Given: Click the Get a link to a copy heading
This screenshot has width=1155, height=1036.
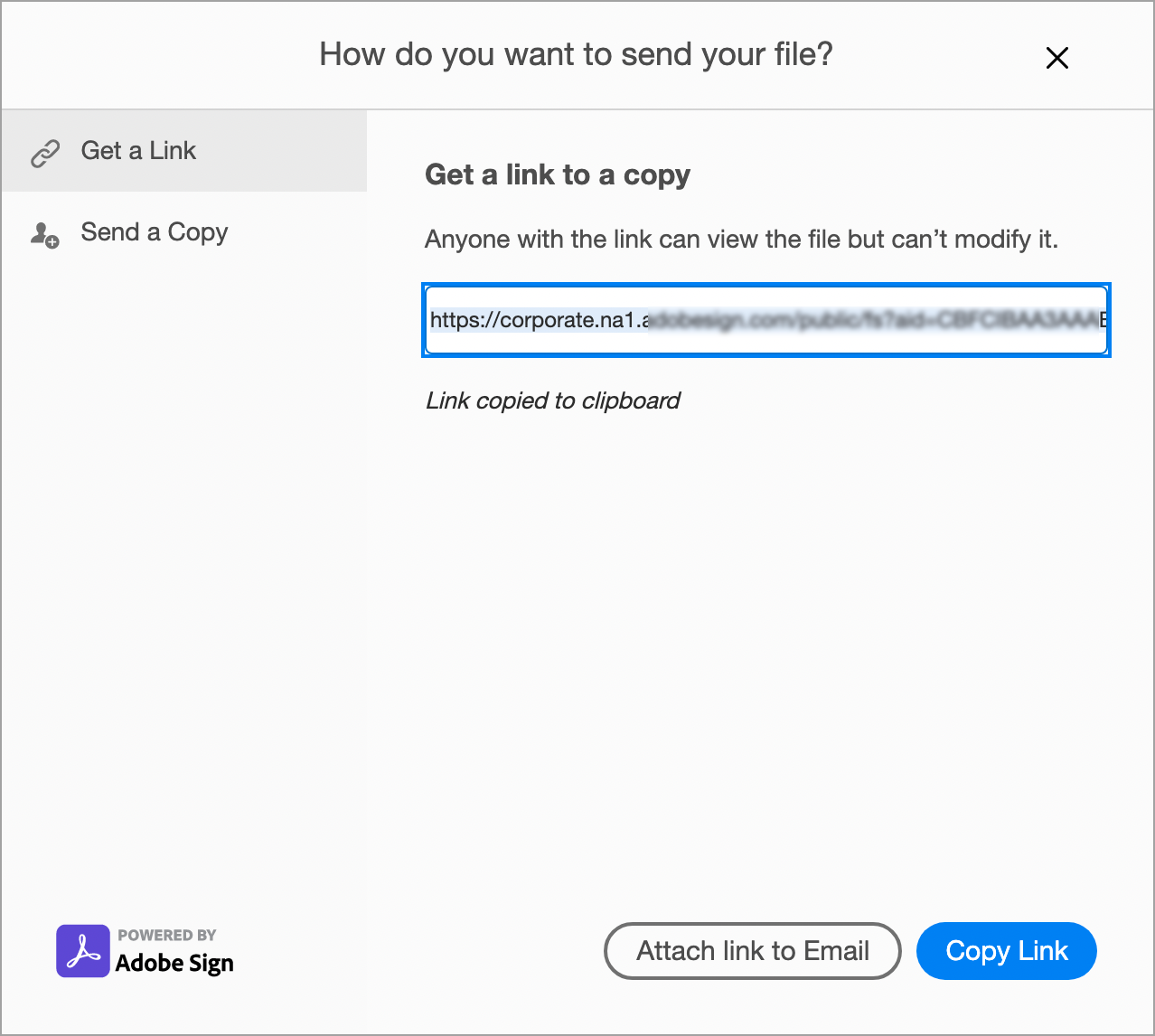Looking at the screenshot, I should (558, 174).
